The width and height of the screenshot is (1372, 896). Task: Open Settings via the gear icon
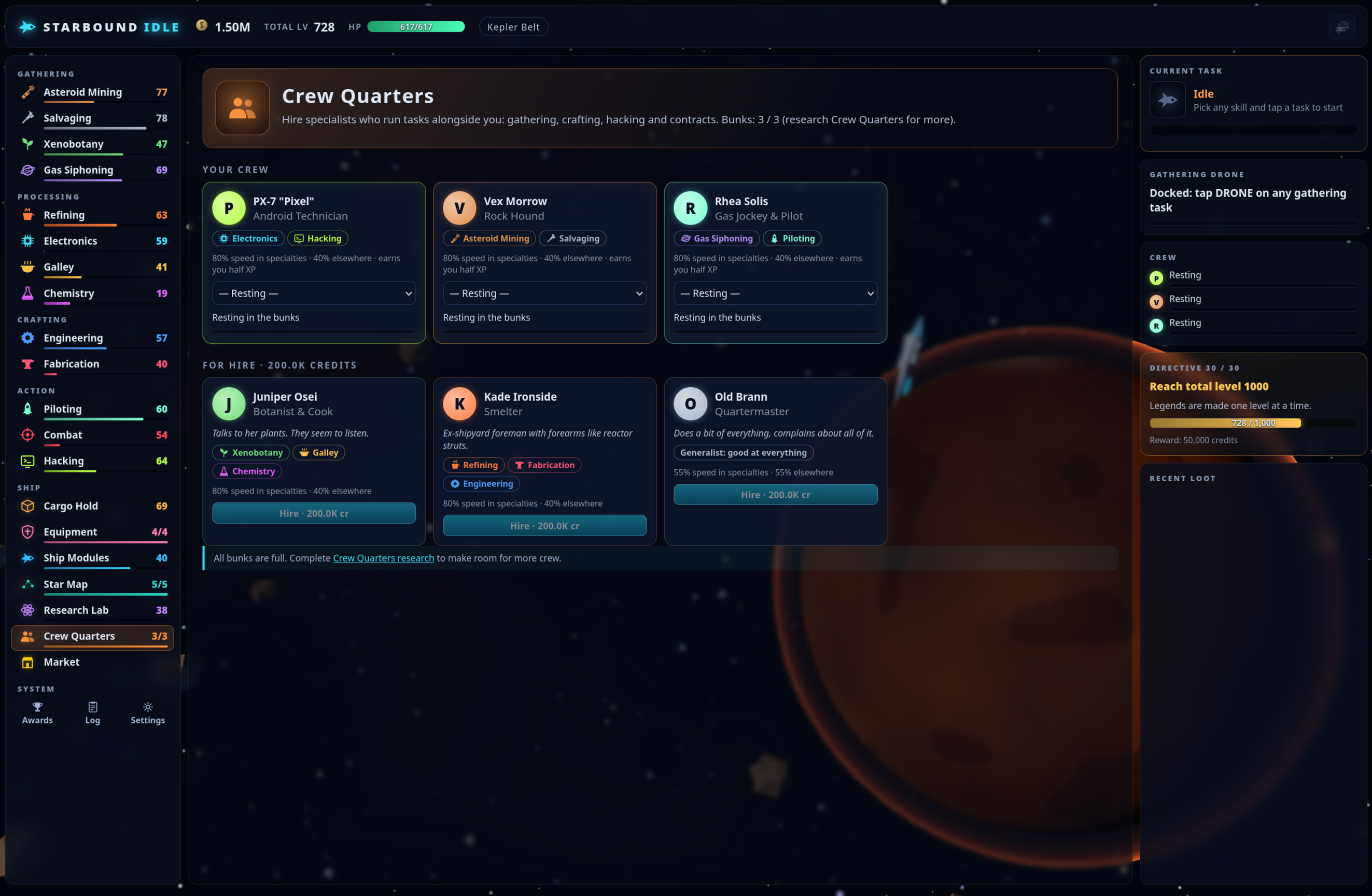pos(148,707)
